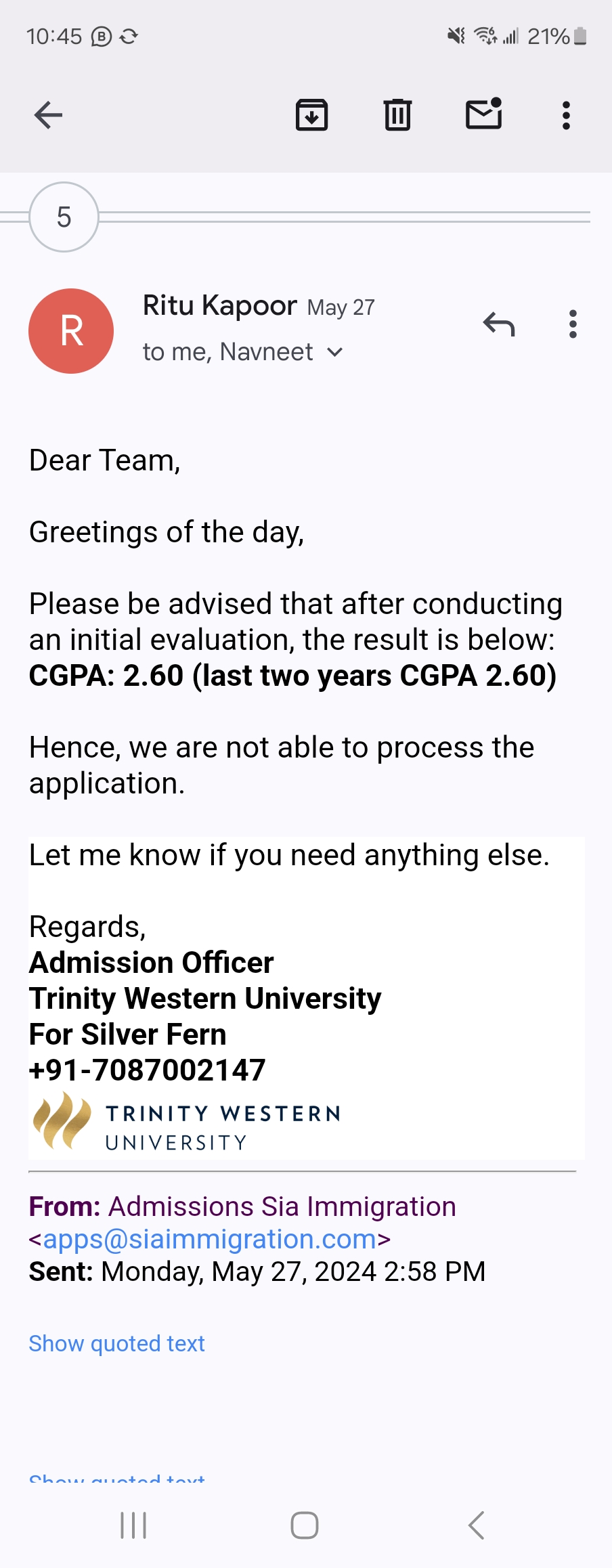This screenshot has width=612, height=1568.
Task: Go back using the top arrow
Action: (48, 115)
